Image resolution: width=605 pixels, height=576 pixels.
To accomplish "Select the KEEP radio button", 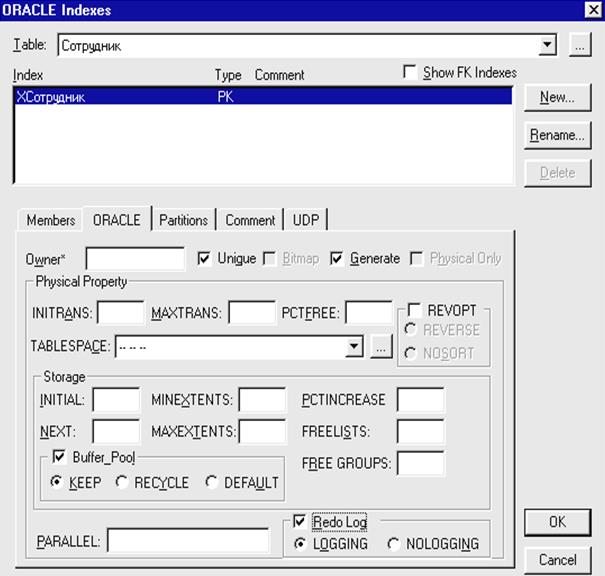I will click(x=57, y=482).
